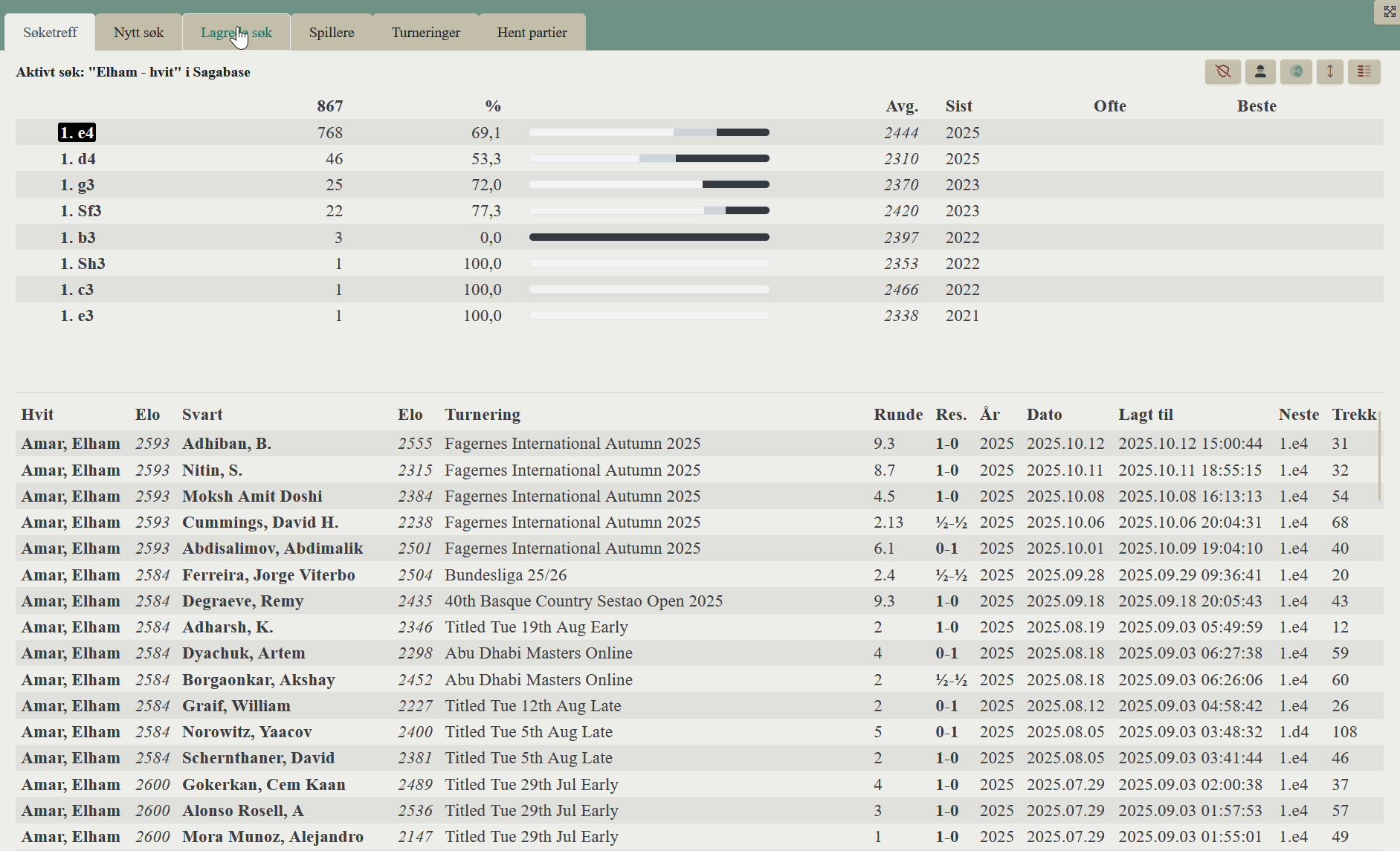Sort games by the Dato column header
This screenshot has width=1400, height=851.
click(x=1044, y=415)
